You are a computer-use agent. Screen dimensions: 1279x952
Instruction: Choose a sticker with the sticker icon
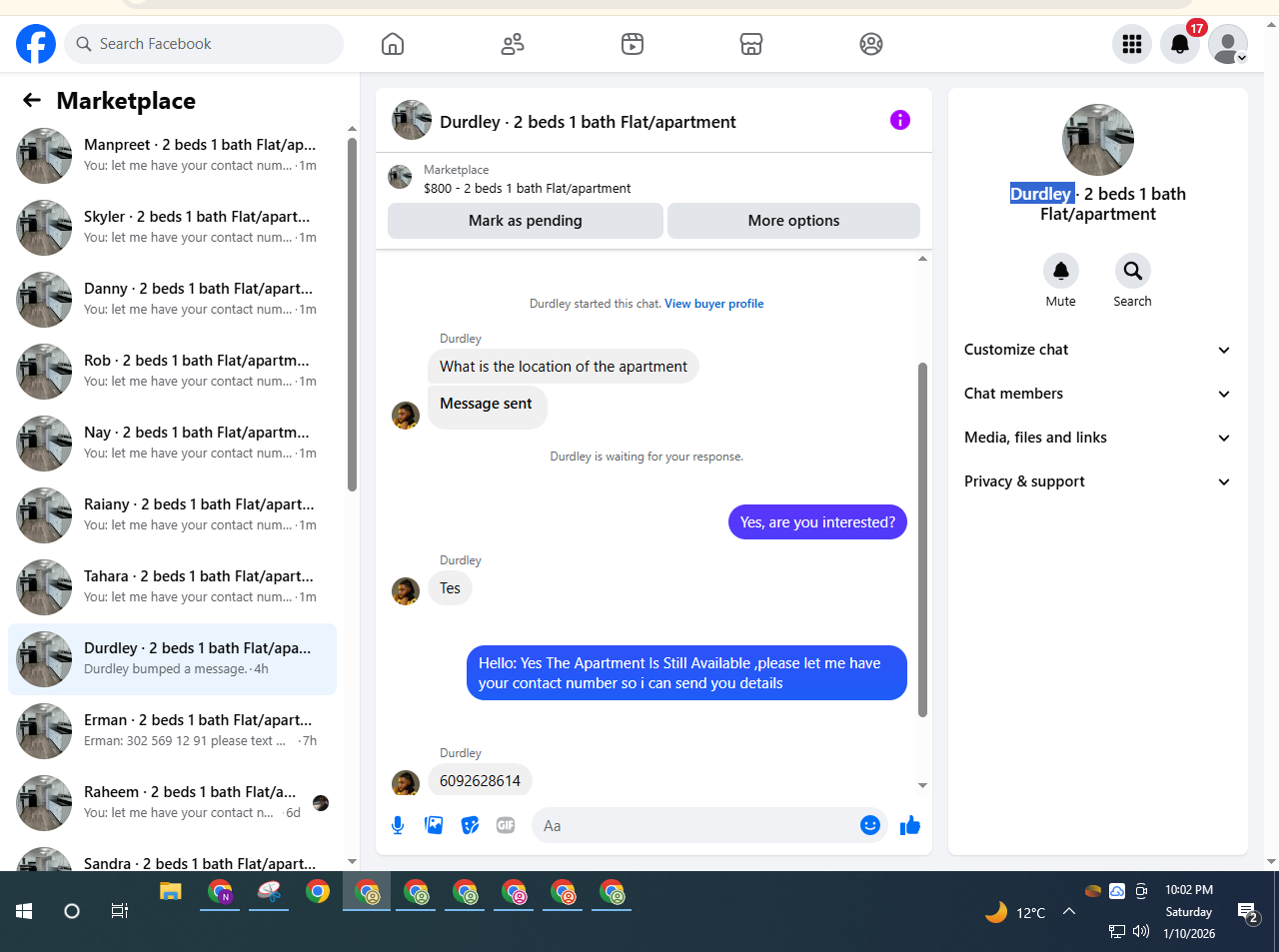click(x=470, y=825)
